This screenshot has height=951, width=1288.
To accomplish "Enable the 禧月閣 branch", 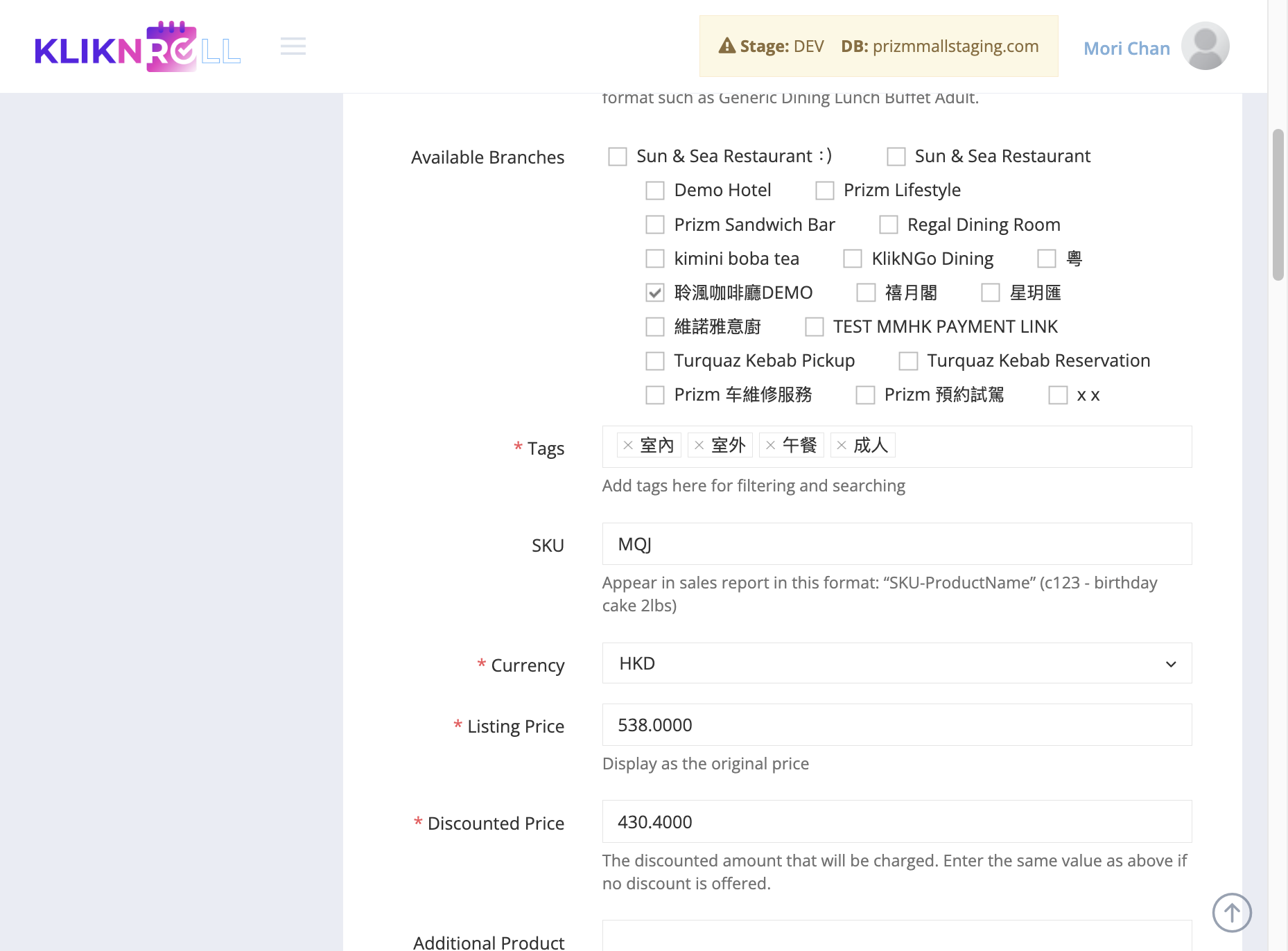I will pyautogui.click(x=867, y=293).
